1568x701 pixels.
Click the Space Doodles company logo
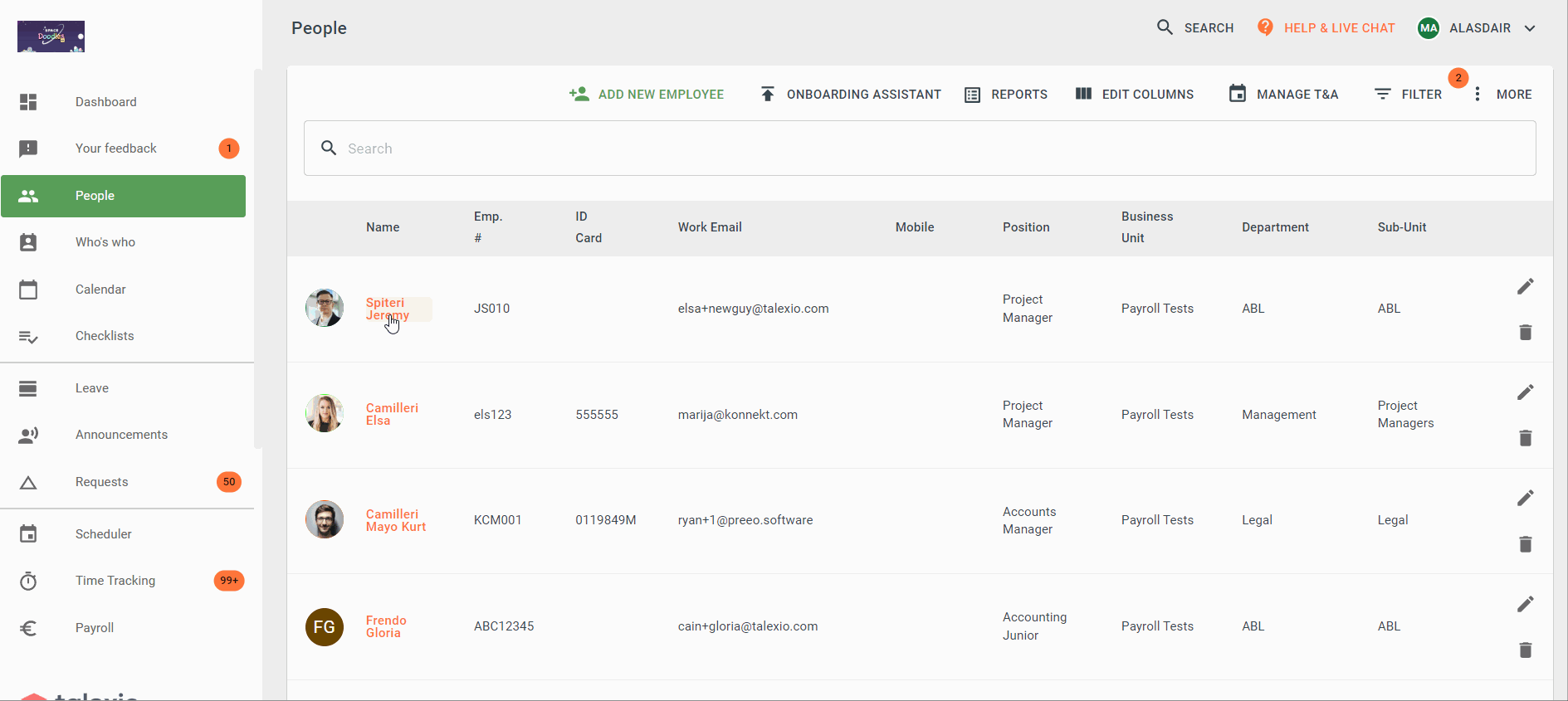point(51,37)
